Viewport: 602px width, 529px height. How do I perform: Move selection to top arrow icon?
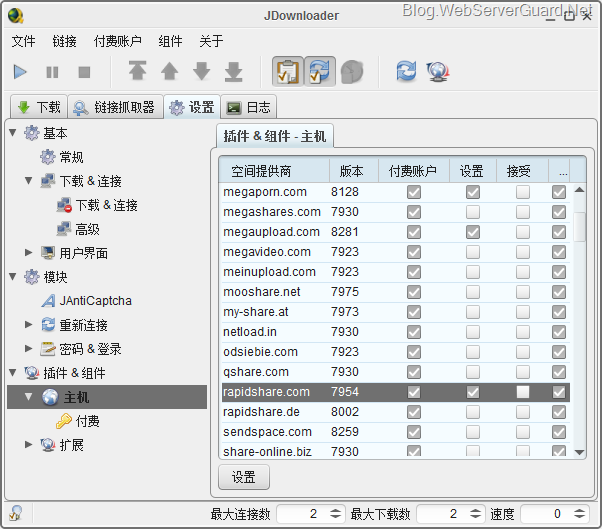(x=137, y=71)
